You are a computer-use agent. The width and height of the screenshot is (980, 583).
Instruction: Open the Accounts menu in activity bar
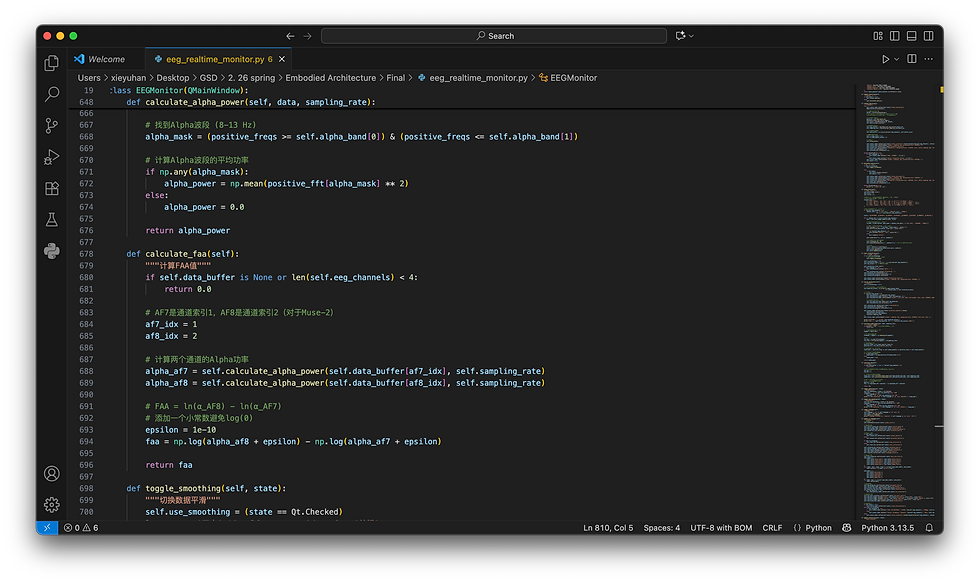(52, 474)
